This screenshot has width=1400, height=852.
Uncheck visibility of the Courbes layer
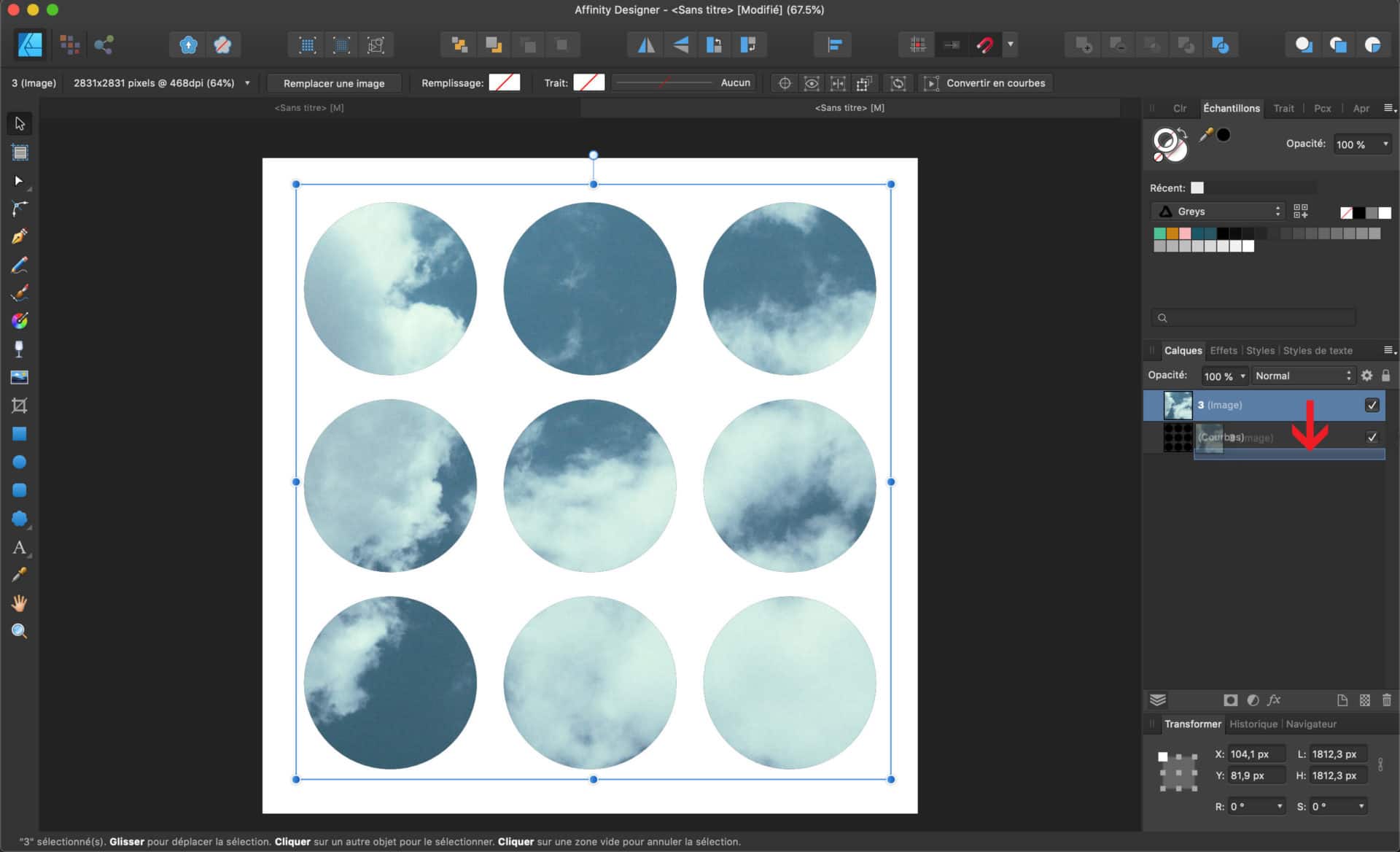click(x=1372, y=437)
